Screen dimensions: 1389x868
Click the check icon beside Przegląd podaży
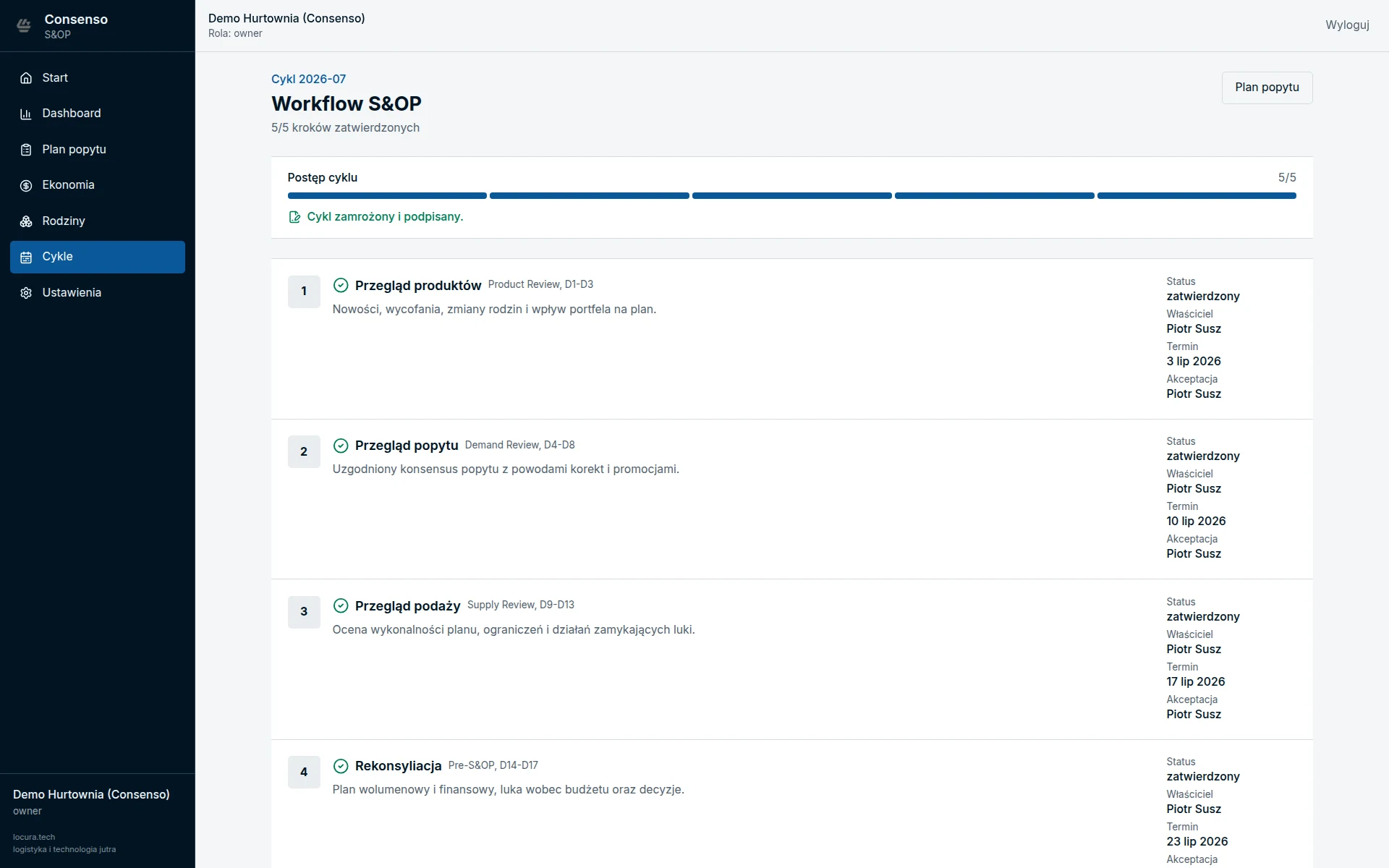[341, 605]
